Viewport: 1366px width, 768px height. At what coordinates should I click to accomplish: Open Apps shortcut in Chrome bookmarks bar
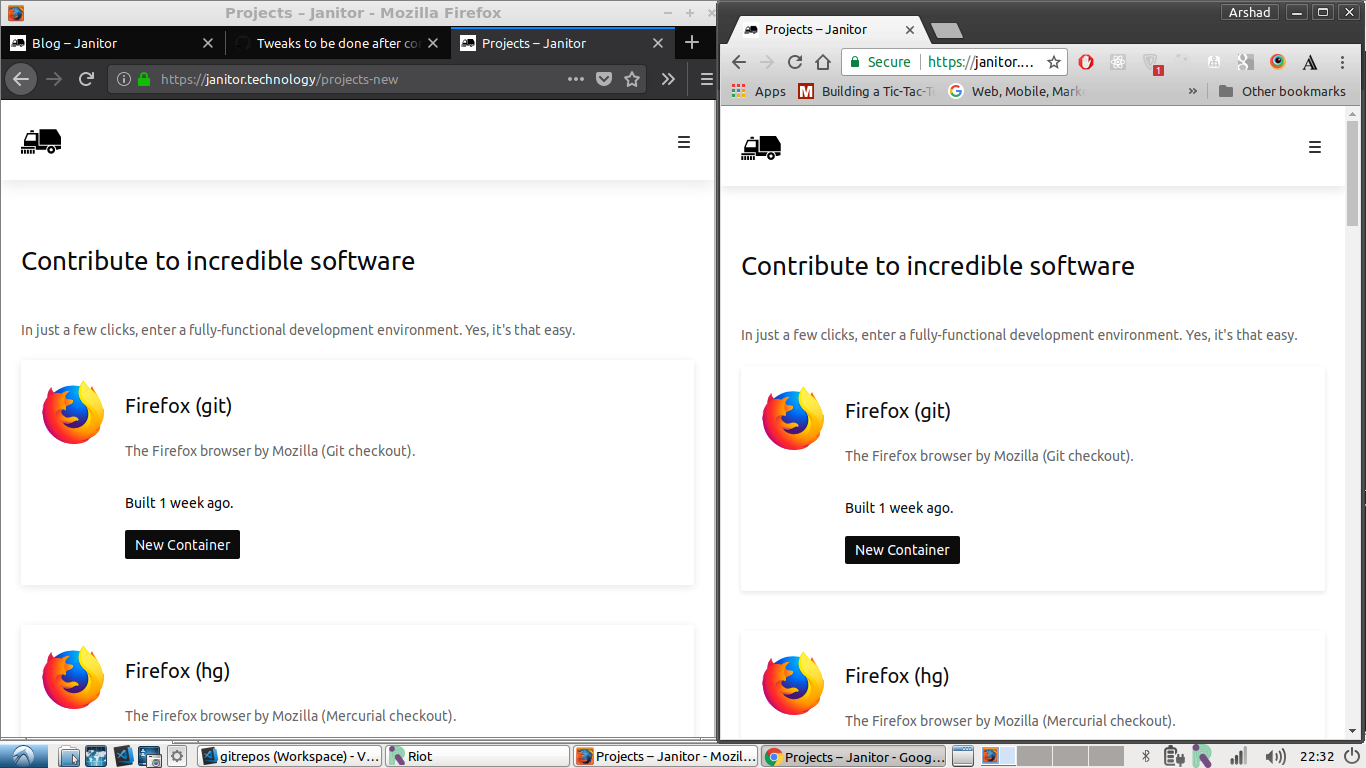[x=759, y=91]
